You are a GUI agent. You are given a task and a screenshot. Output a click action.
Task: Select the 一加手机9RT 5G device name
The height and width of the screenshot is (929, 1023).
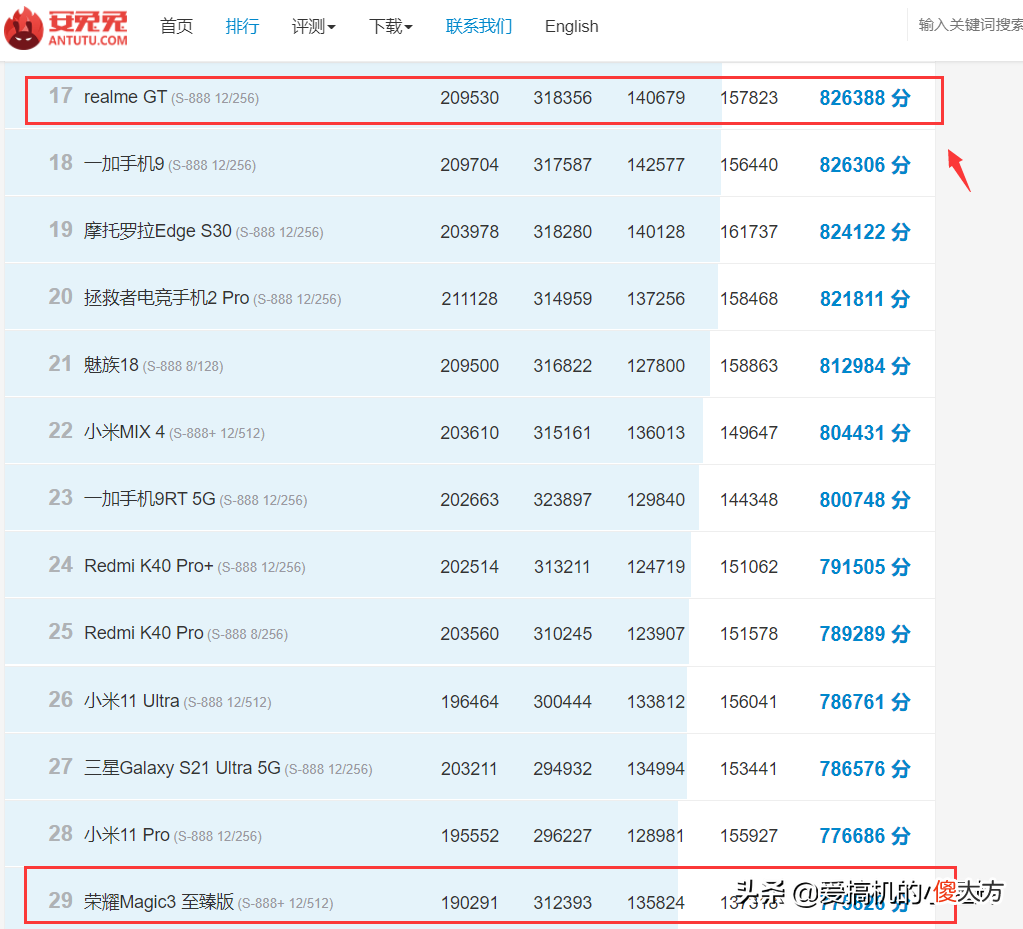(149, 499)
